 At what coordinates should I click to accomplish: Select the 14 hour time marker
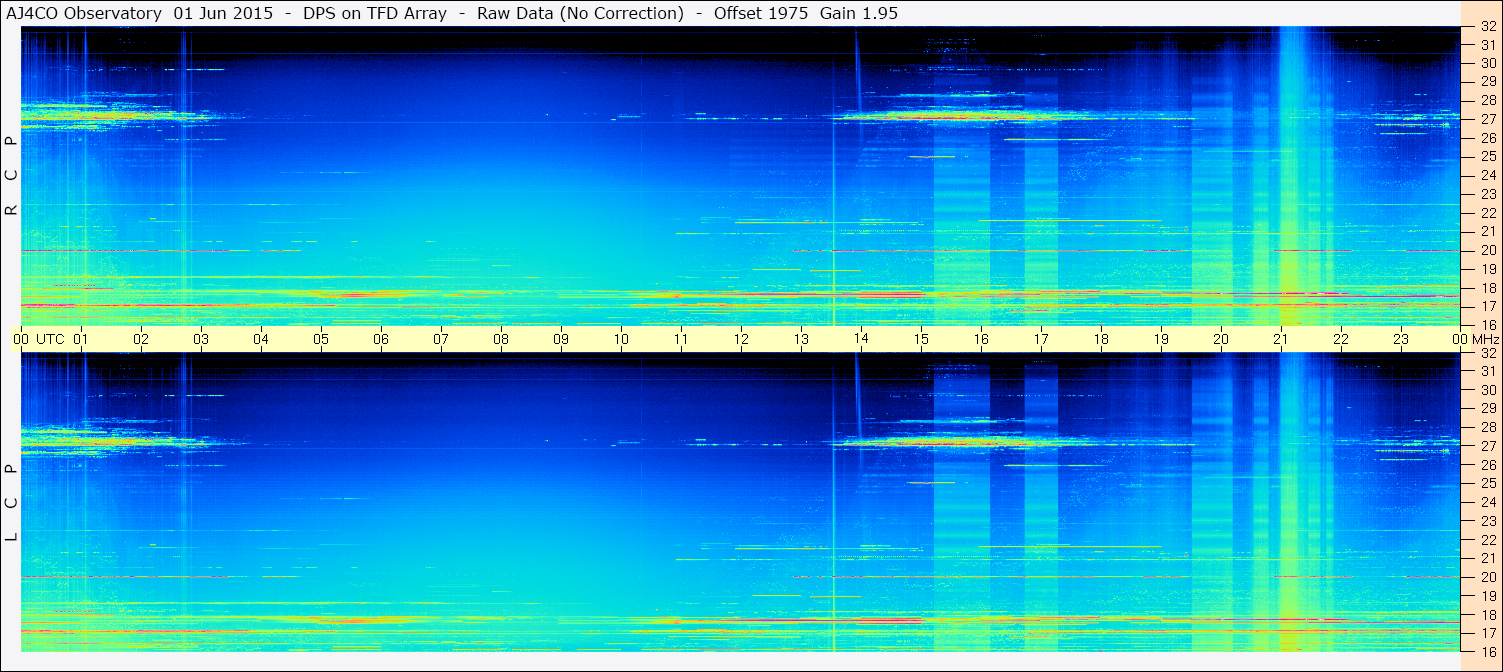861,339
